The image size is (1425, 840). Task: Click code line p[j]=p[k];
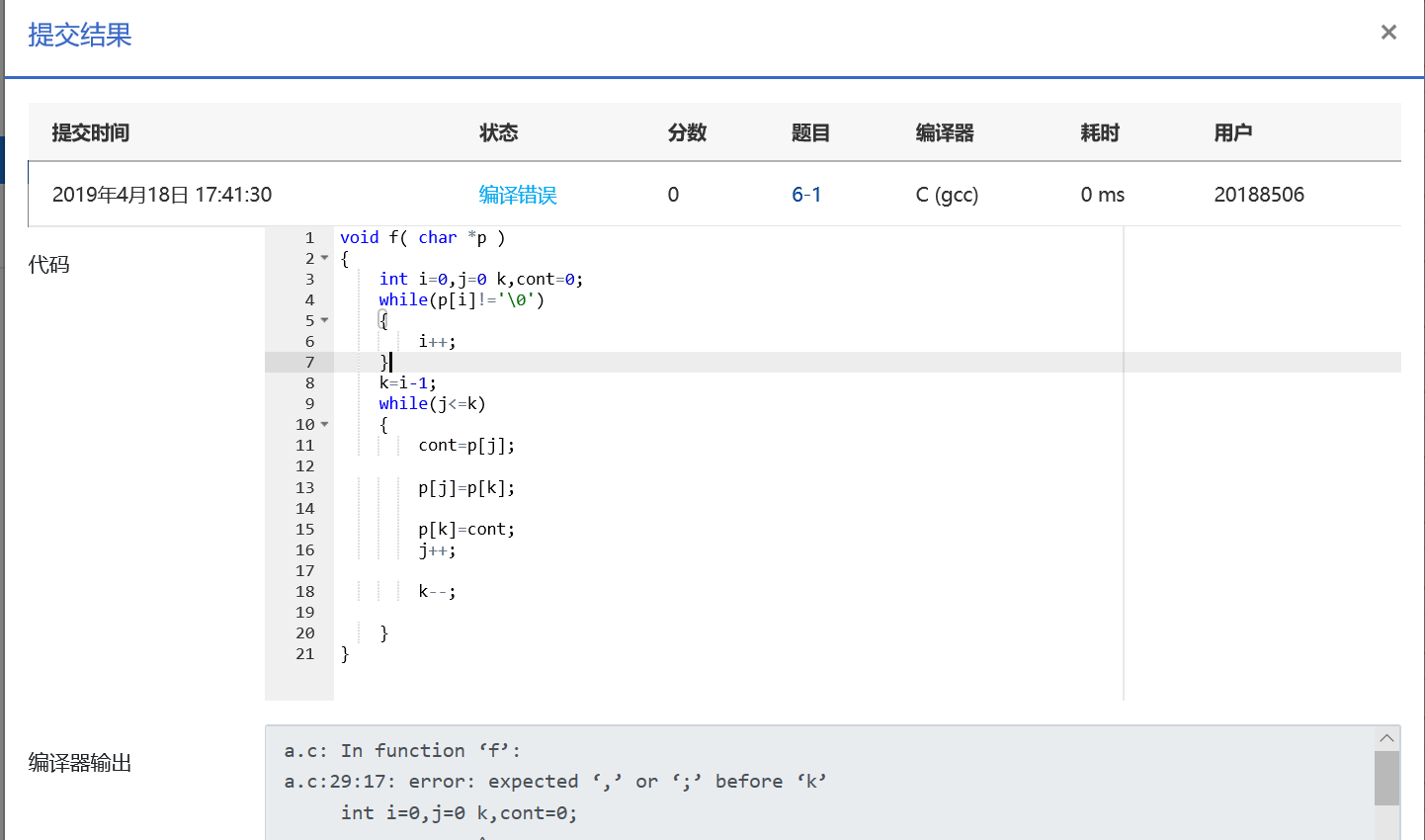pos(466,487)
